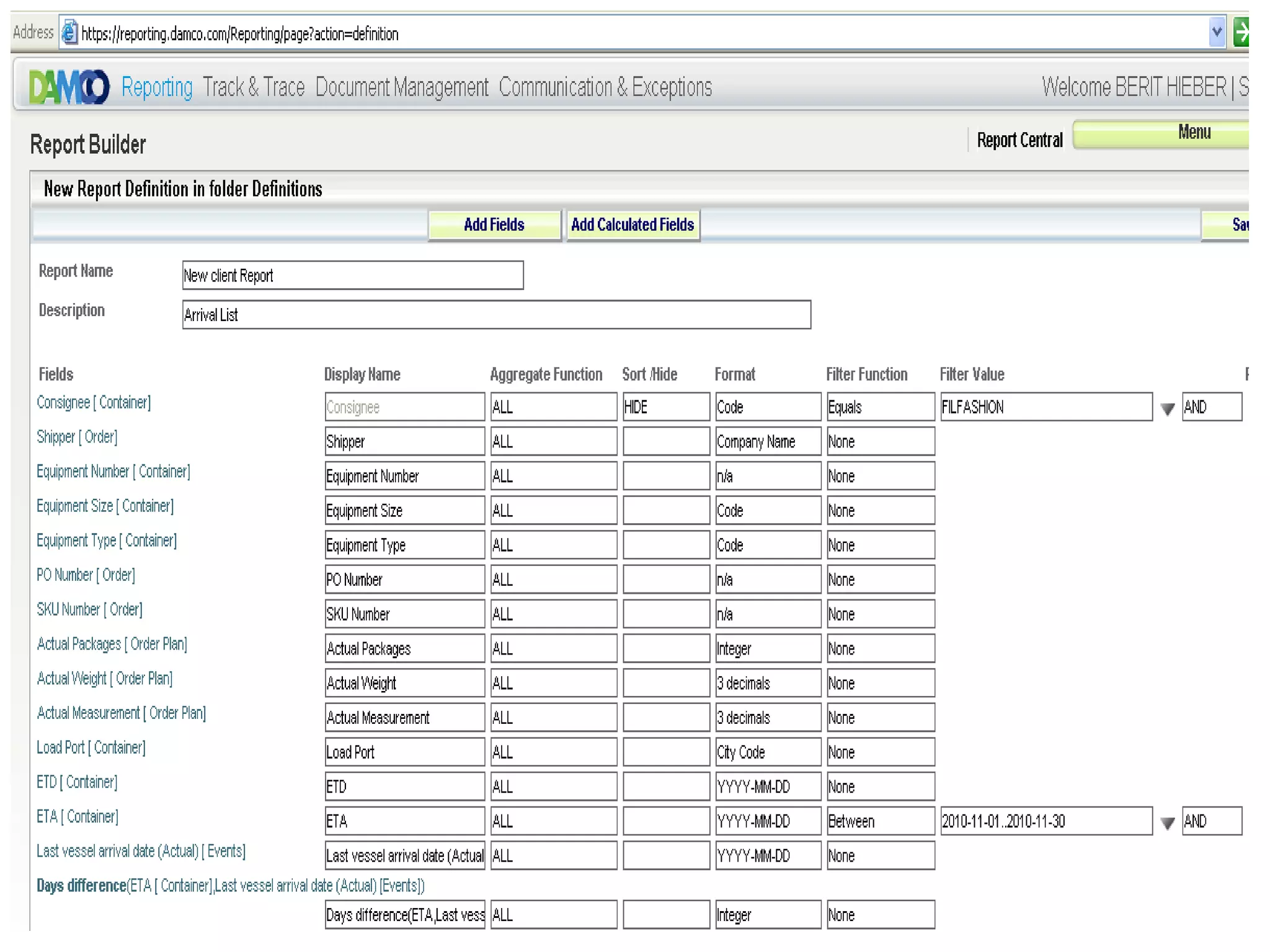Focus the Description field with Arrival List
1270x952 pixels.
[496, 315]
